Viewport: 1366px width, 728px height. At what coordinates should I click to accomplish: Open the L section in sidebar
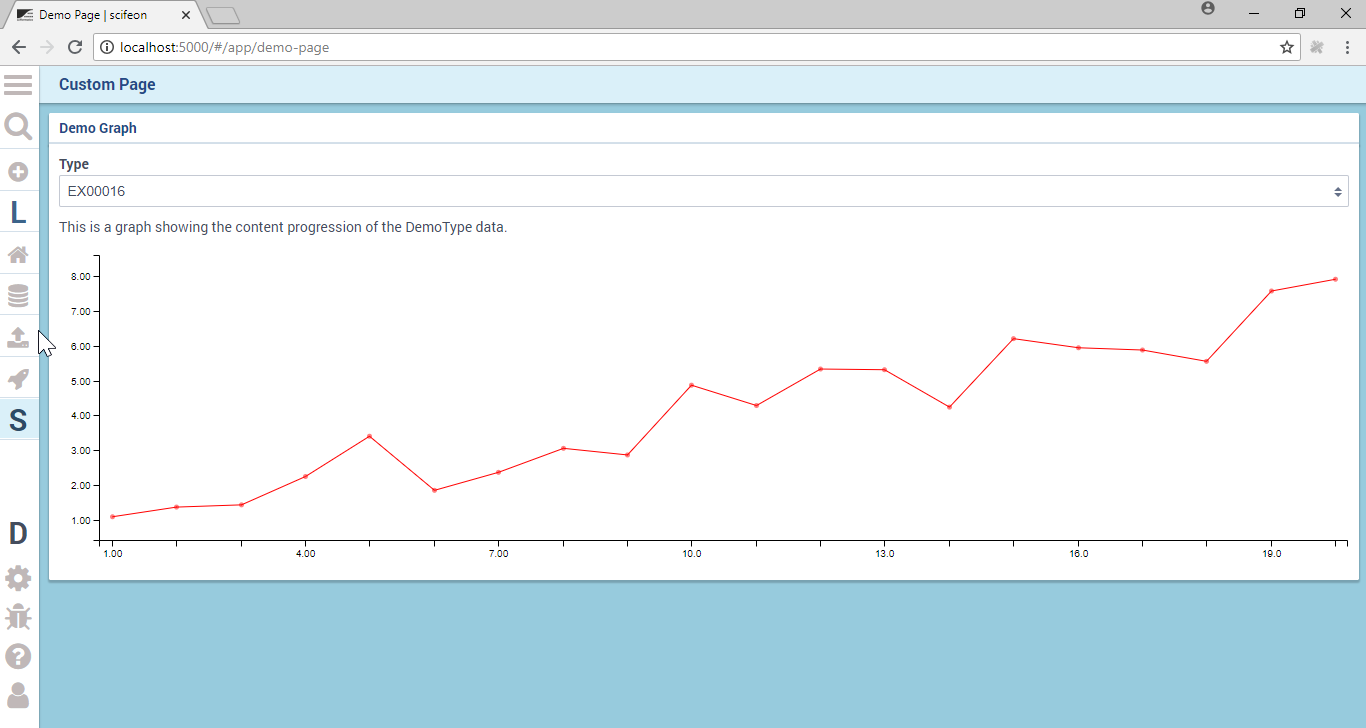point(18,213)
